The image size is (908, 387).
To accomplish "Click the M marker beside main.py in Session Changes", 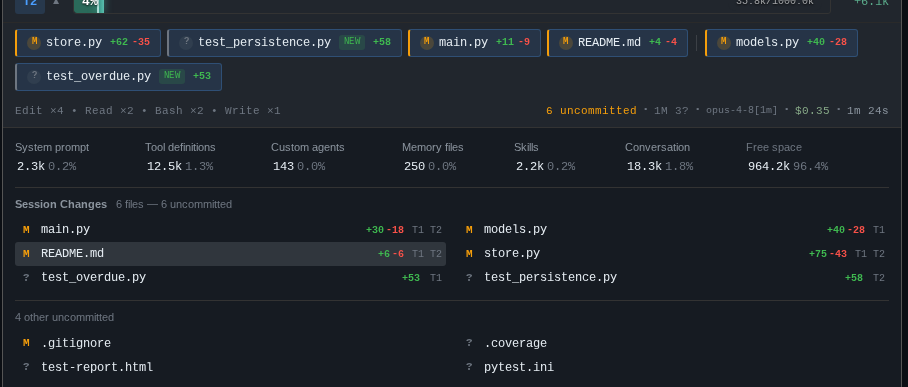I will pyautogui.click(x=26, y=230).
